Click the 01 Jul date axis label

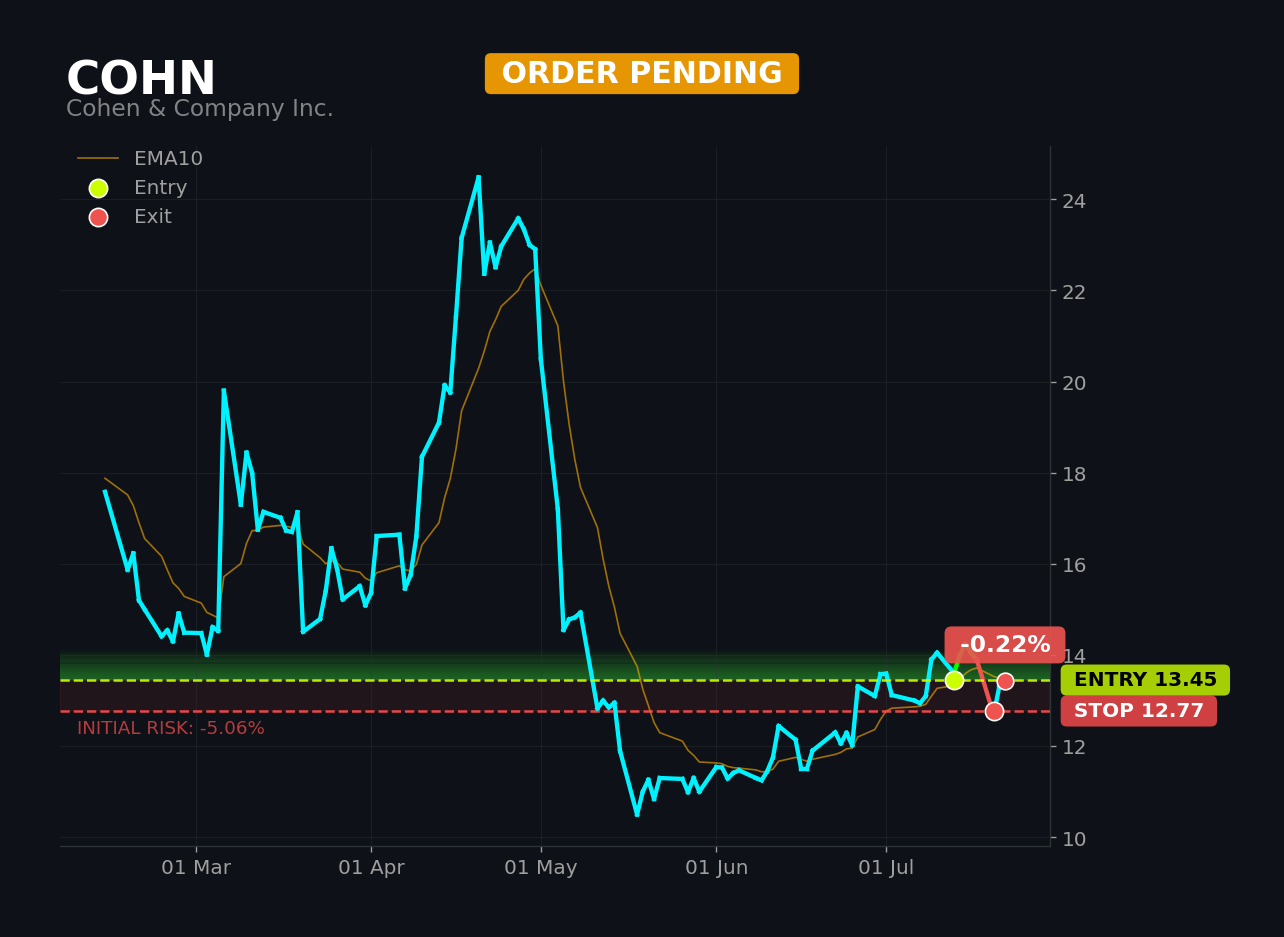coord(886,868)
